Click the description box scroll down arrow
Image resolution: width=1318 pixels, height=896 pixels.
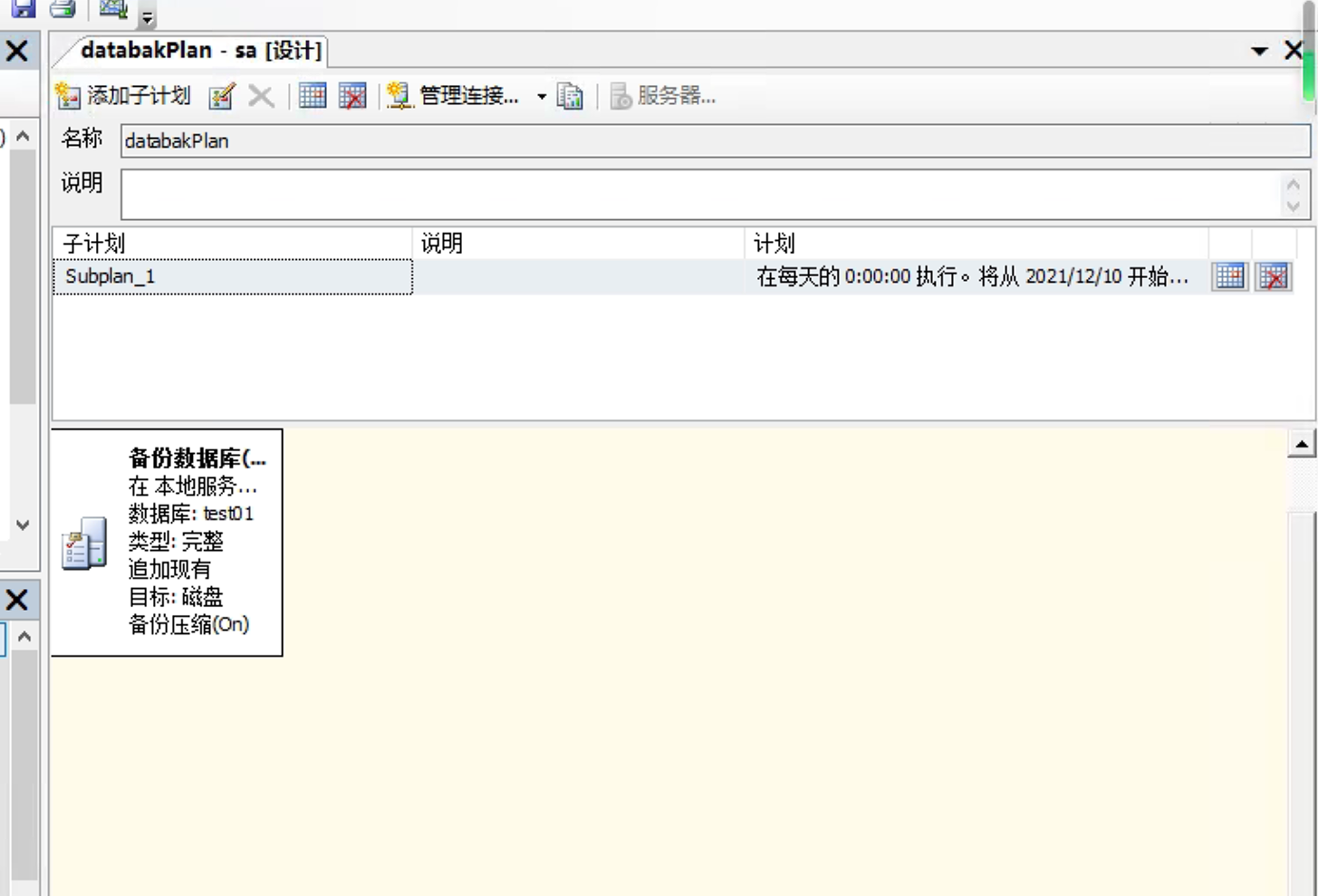coord(1294,206)
